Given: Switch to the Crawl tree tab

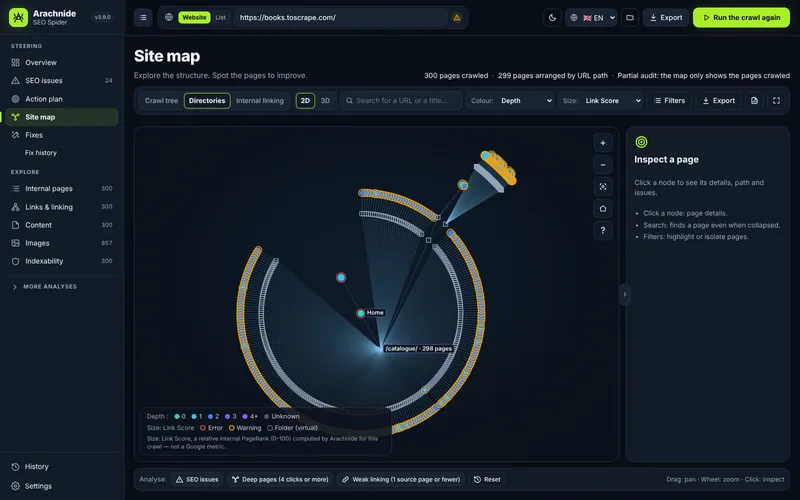Looking at the screenshot, I should pyautogui.click(x=161, y=101).
